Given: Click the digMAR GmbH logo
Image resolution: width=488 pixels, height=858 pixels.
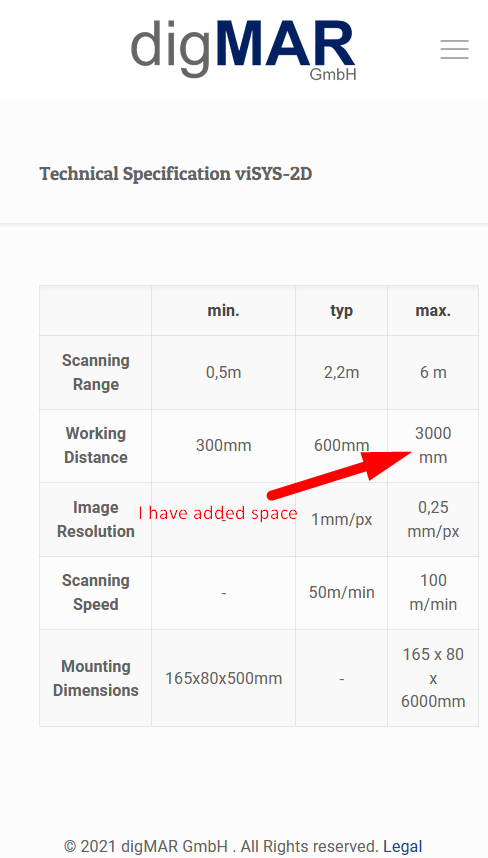Looking at the screenshot, I should (244, 50).
